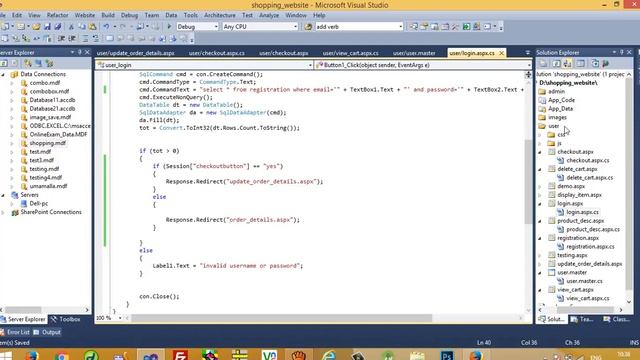This screenshot has width=640, height=360.
Task: Open the Toolbox panel tab
Action: (65, 319)
